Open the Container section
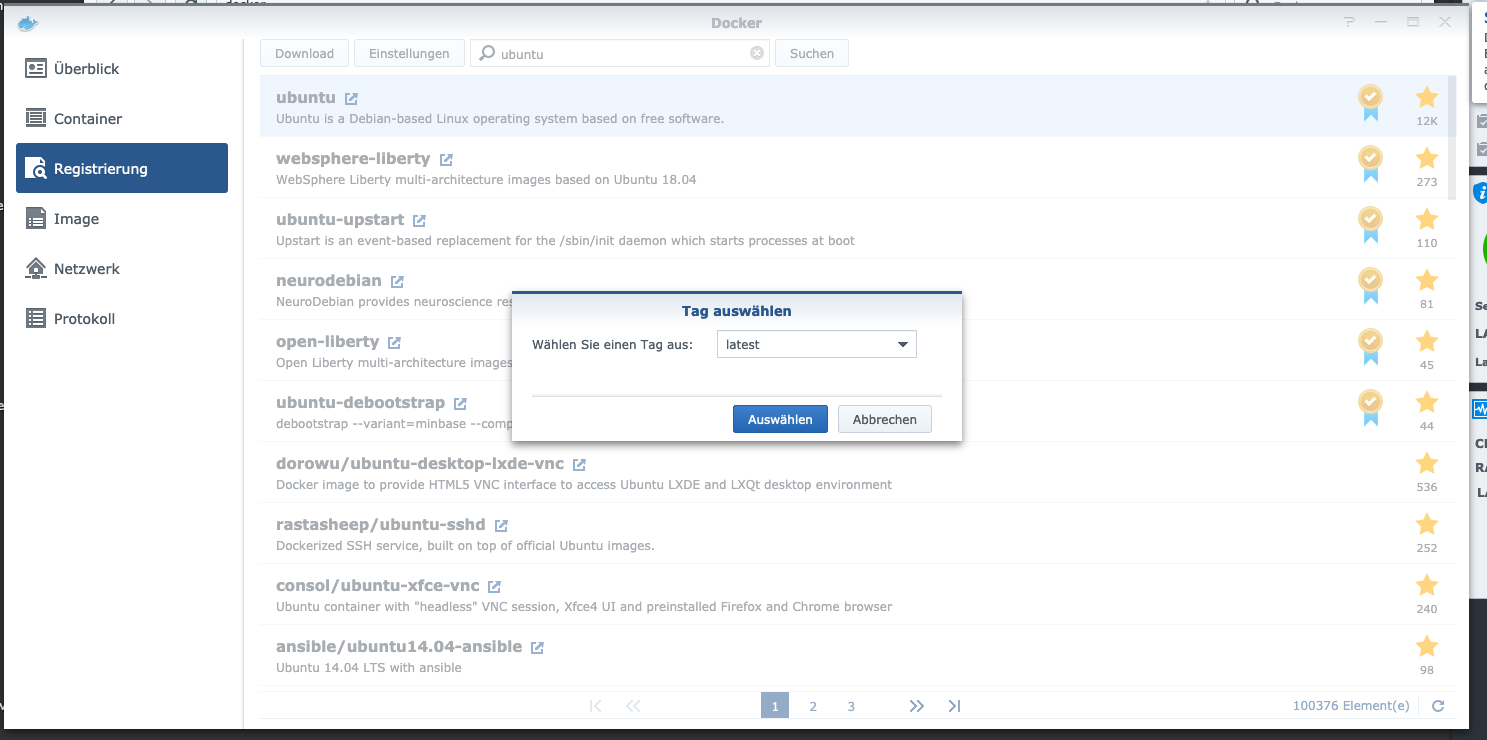The height and width of the screenshot is (740, 1487). (x=122, y=118)
